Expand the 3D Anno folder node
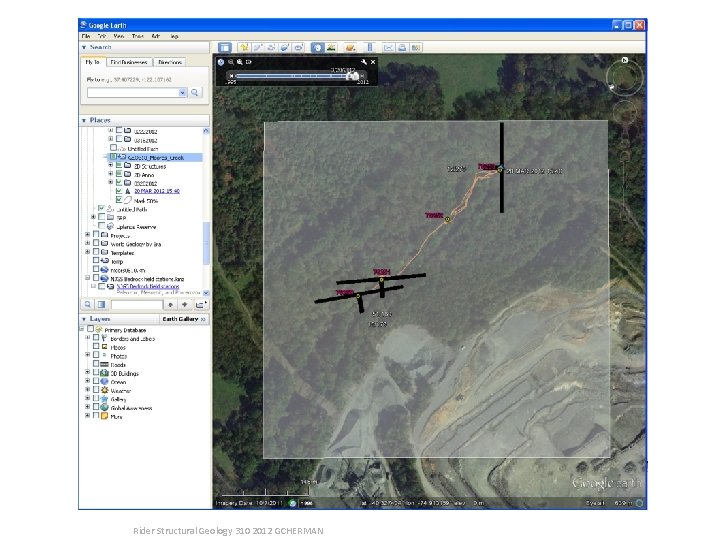Image resolution: width=720 pixels, height=540 pixels. (110, 174)
